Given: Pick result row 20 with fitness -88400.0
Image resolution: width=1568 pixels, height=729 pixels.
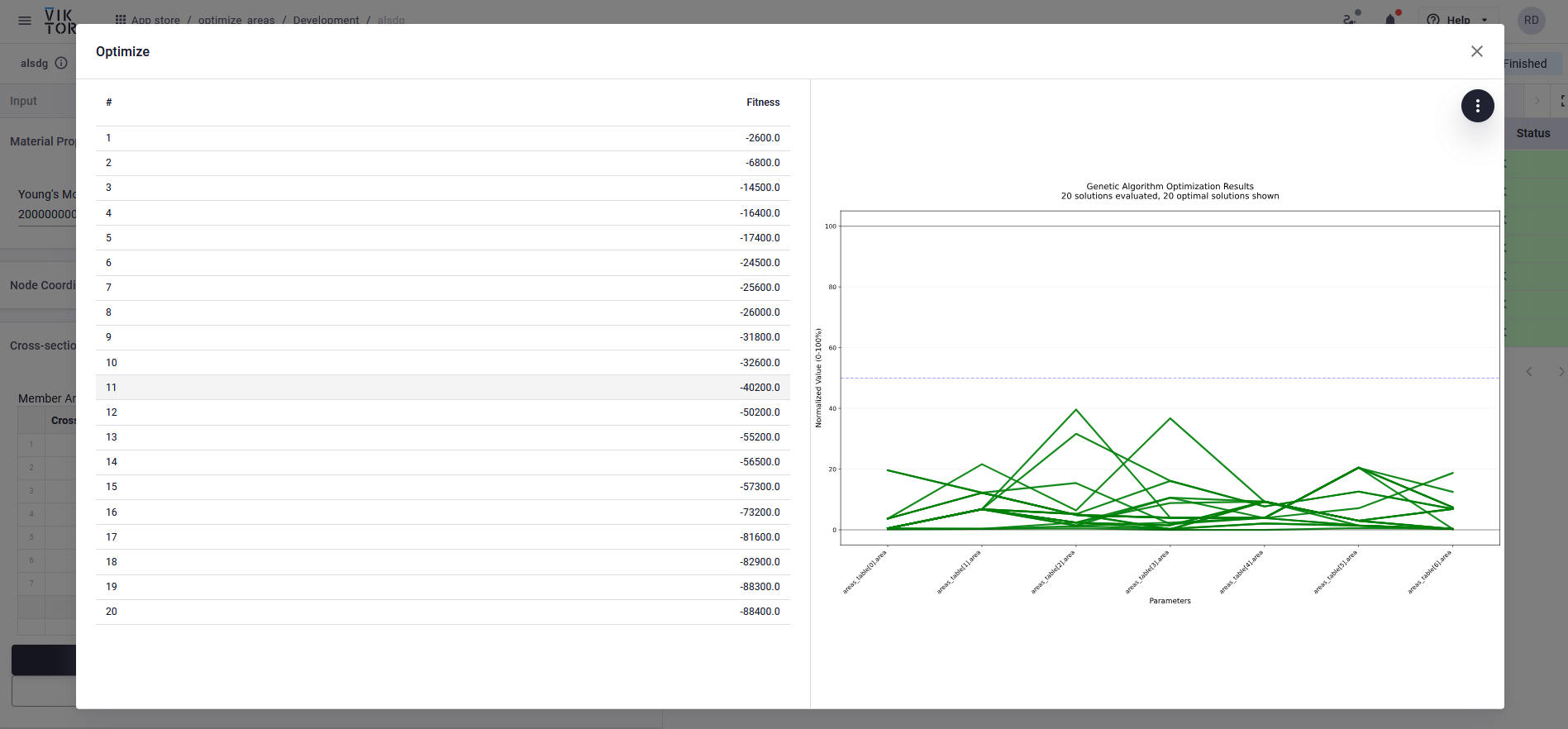Looking at the screenshot, I should tap(442, 612).
